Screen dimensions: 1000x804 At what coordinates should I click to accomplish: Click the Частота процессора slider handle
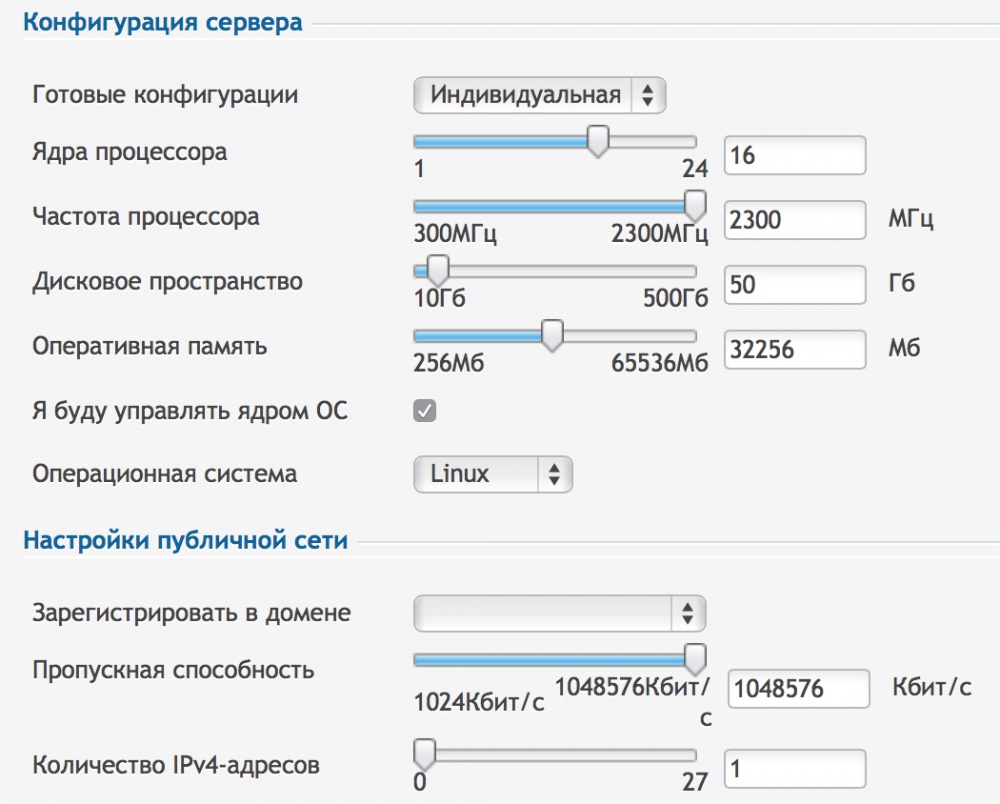pos(695,205)
